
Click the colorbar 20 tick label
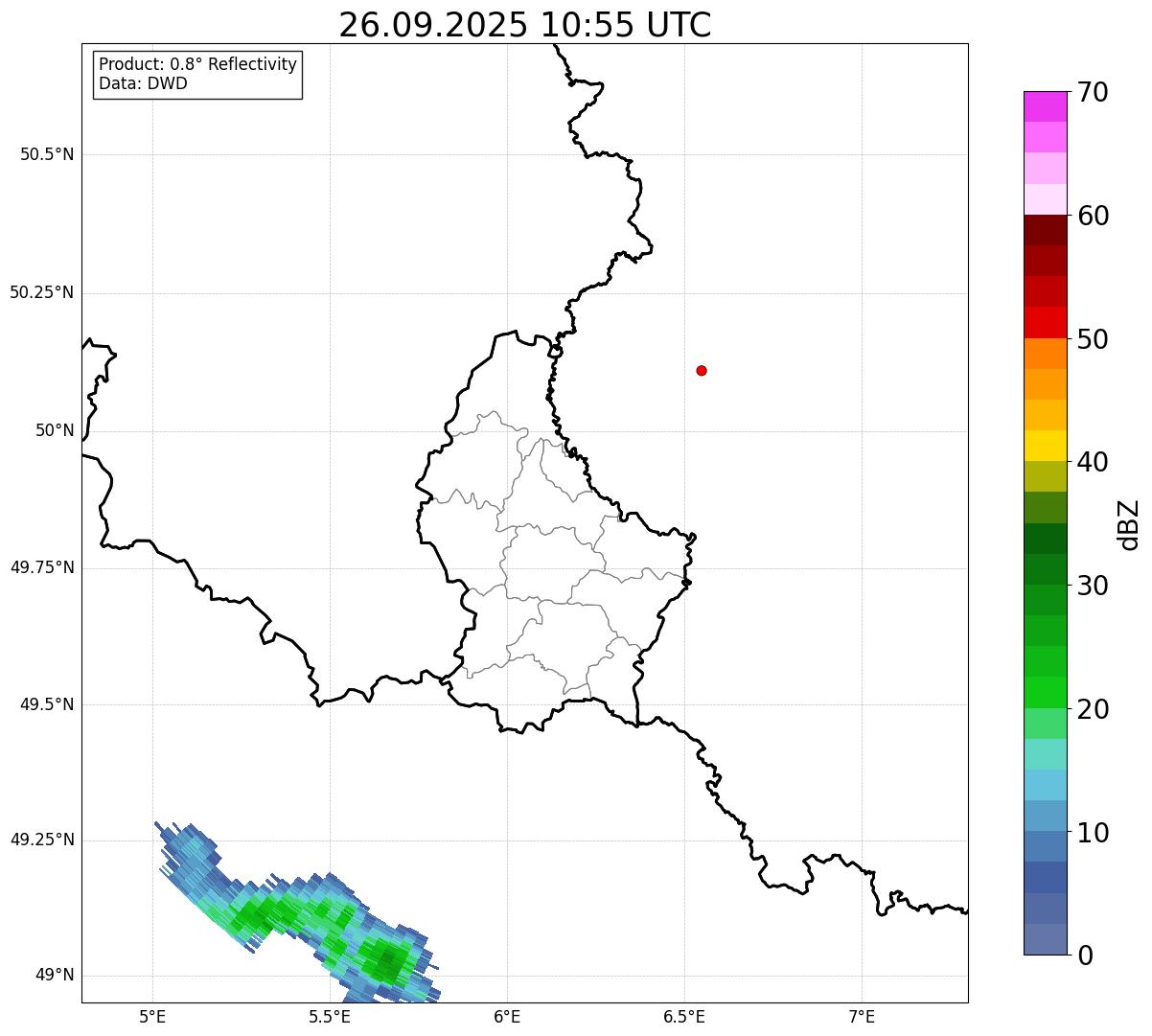[1093, 709]
